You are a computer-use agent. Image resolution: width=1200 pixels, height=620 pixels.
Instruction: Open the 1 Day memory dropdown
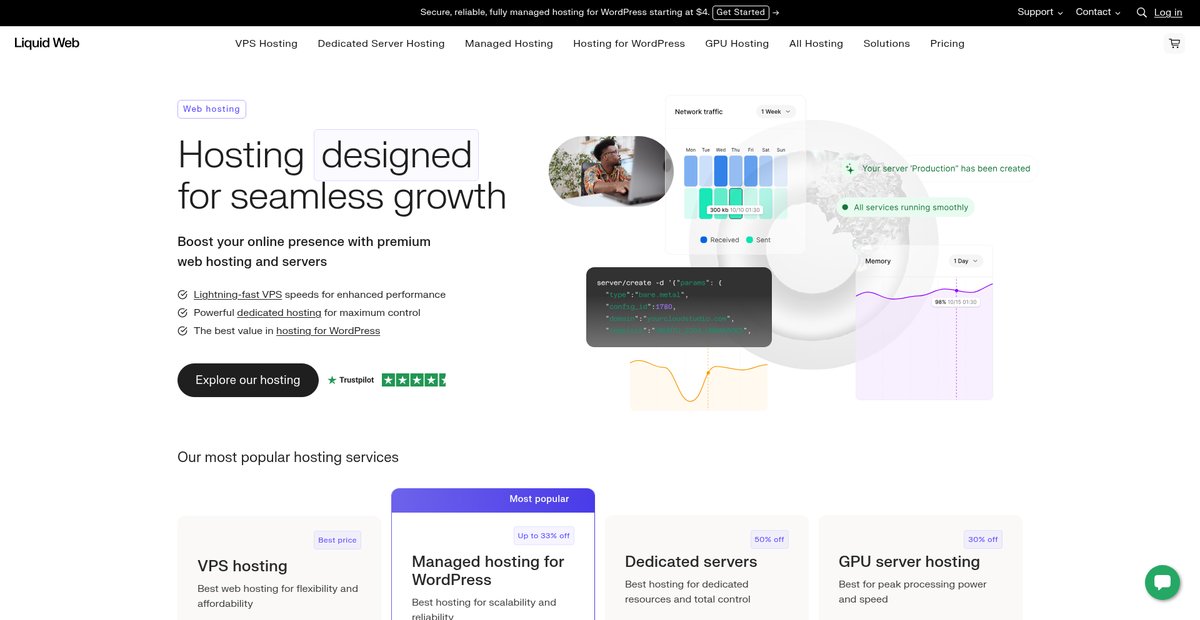pyautogui.click(x=965, y=261)
